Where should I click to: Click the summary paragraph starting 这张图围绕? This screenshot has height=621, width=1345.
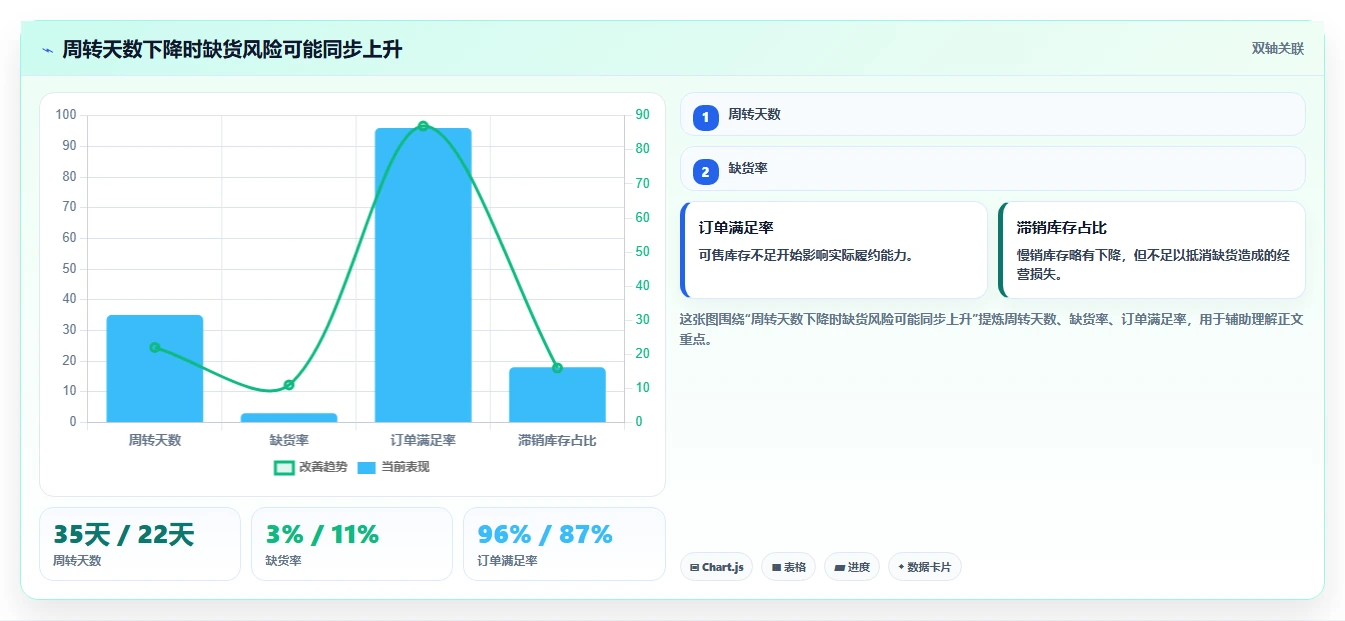pyautogui.click(x=991, y=329)
